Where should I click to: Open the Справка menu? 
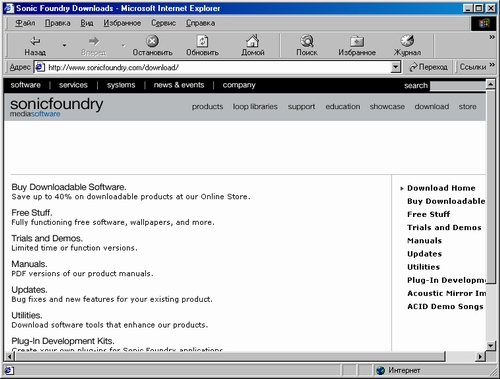(200, 23)
